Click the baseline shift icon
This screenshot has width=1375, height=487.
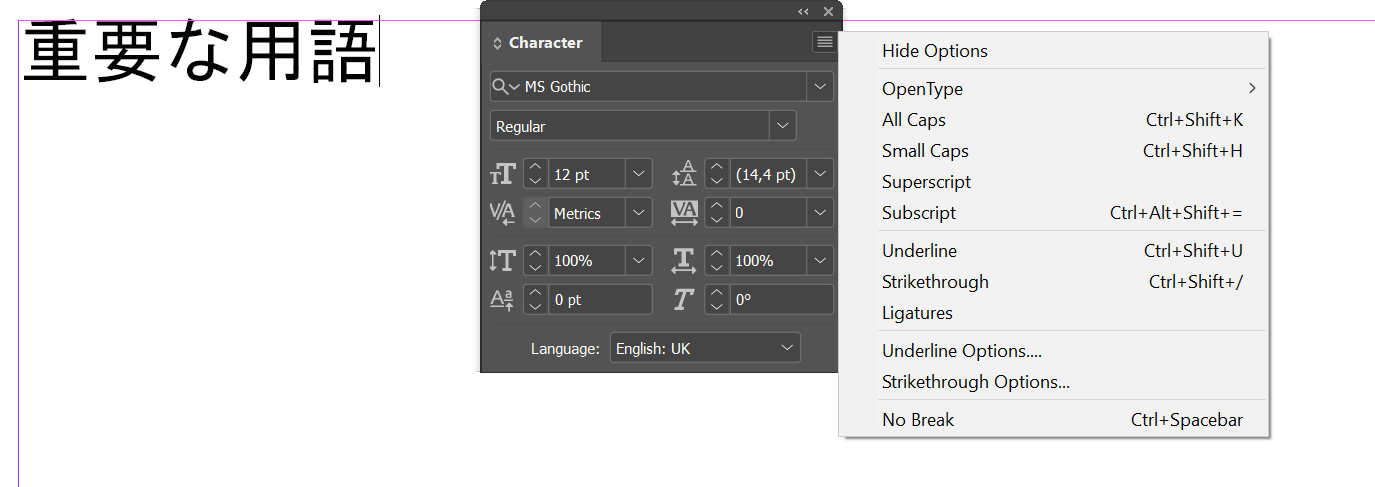coord(502,299)
